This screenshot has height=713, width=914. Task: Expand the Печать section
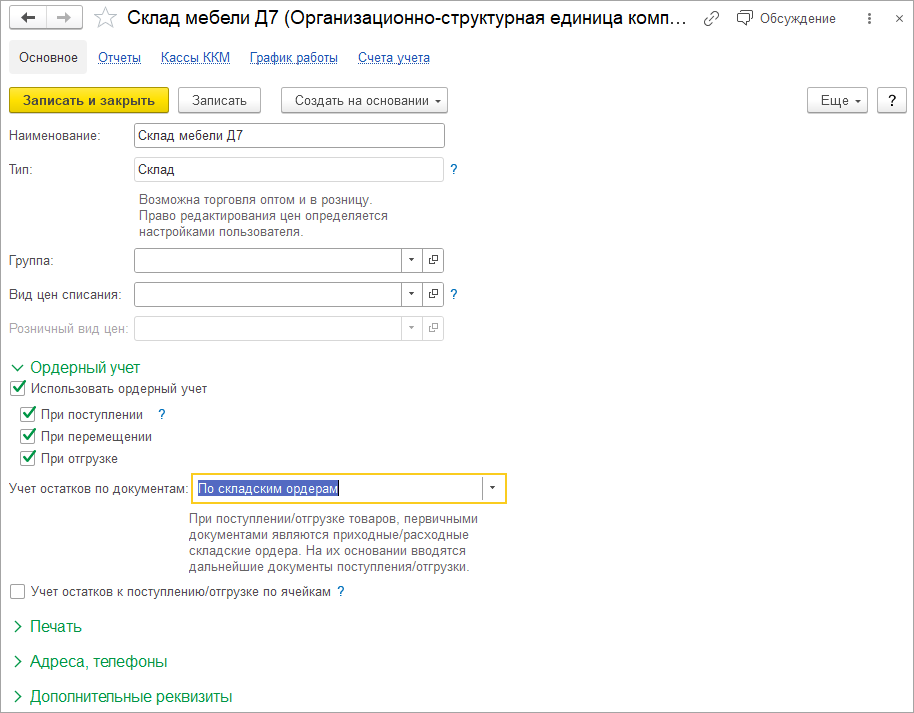(56, 627)
